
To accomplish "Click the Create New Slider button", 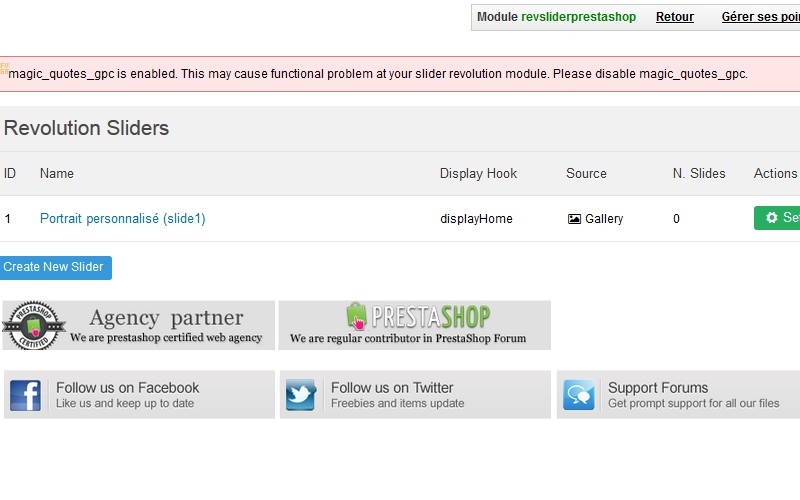I will [x=55, y=267].
